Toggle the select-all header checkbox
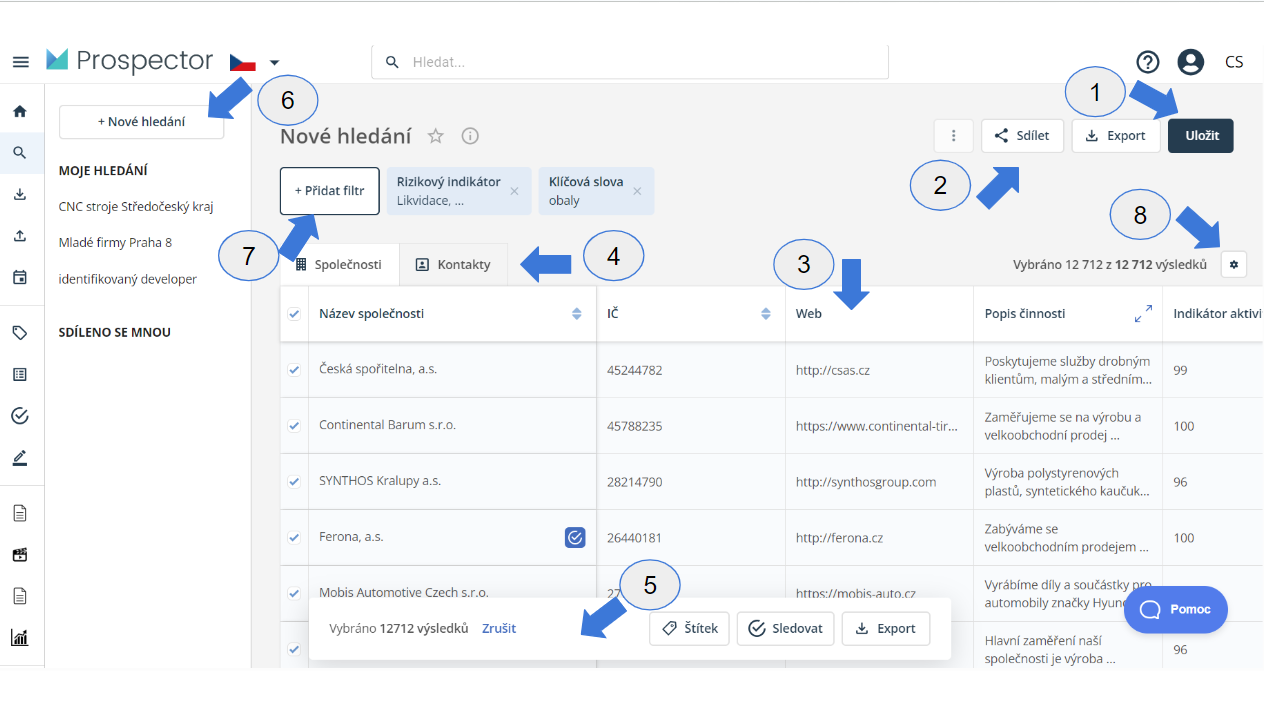This screenshot has height=712, width=1264. 294,314
